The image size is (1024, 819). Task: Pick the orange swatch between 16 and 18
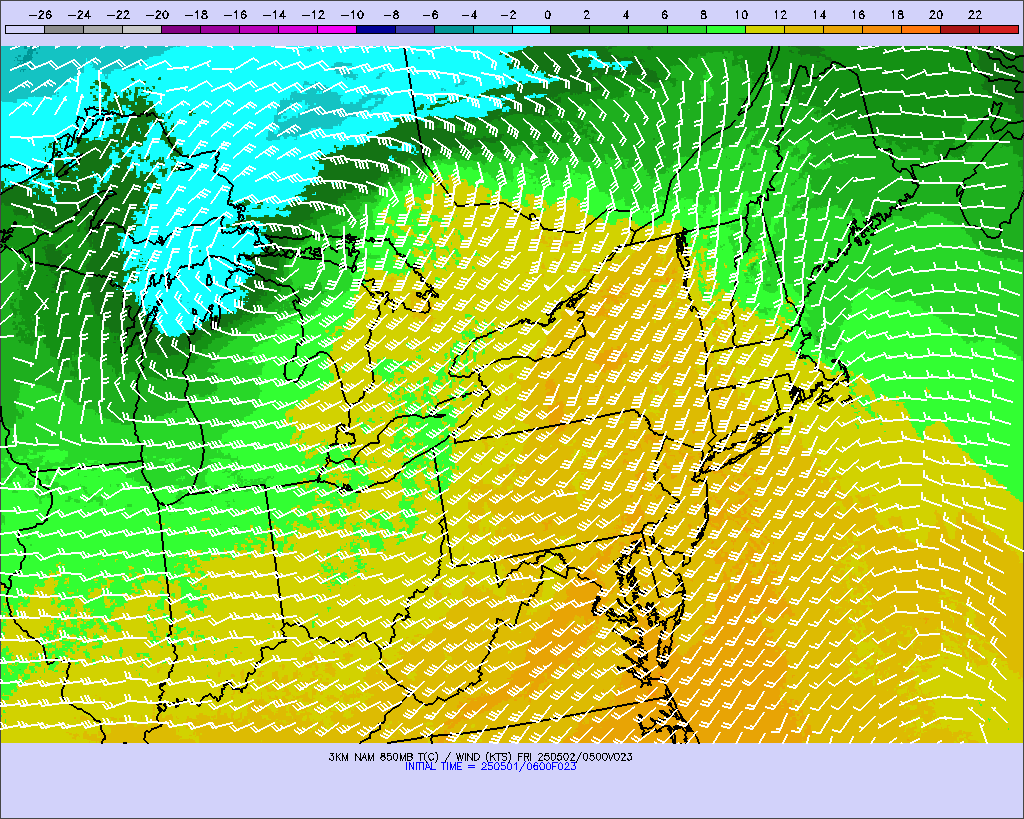point(883,29)
